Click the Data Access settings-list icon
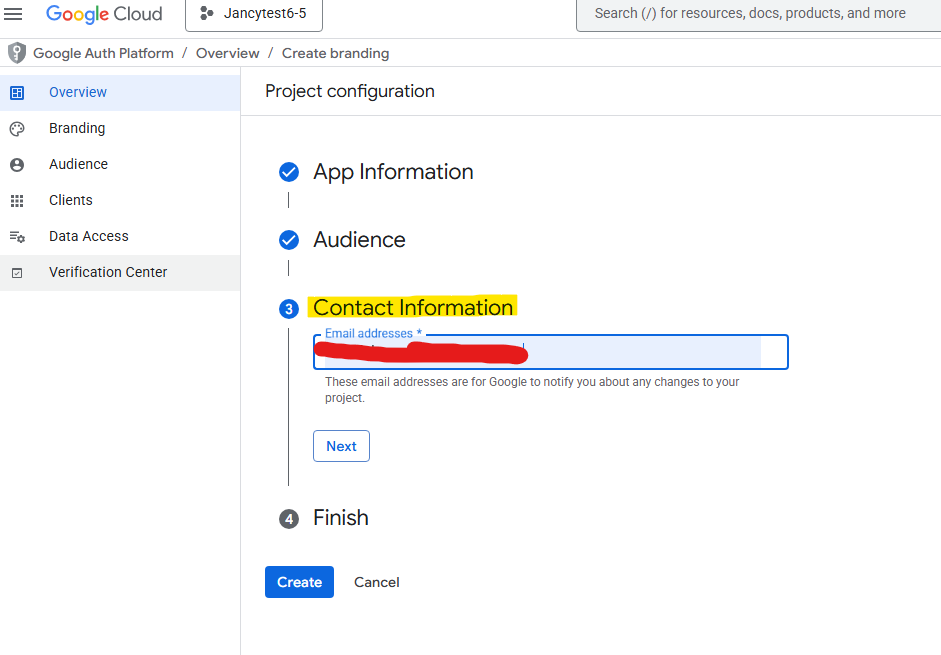The height and width of the screenshot is (655, 941). [17, 237]
